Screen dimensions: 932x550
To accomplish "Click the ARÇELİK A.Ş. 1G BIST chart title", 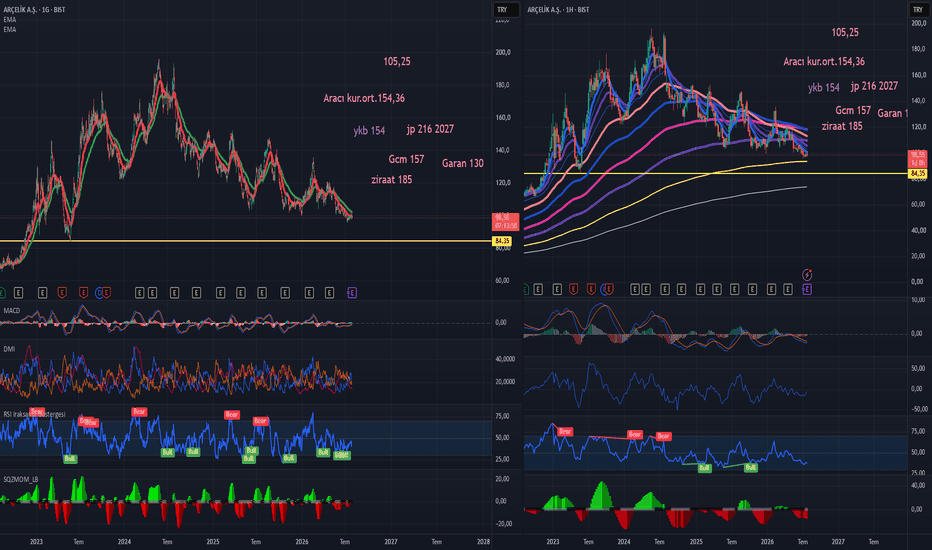I will [x=34, y=10].
